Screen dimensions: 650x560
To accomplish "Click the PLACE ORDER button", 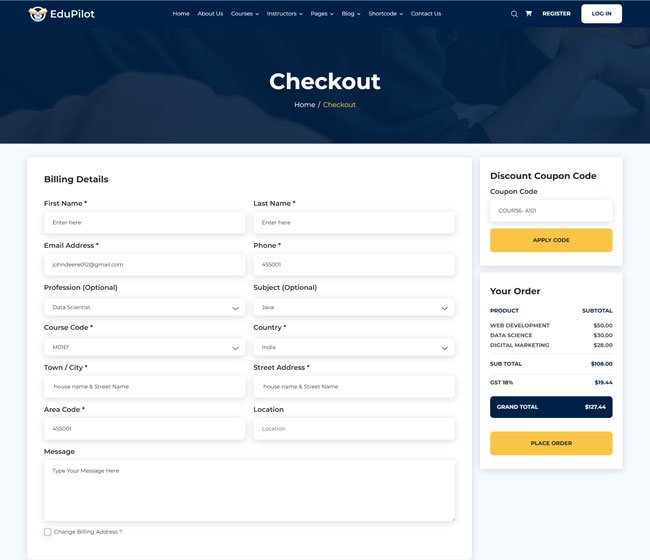I will pos(551,443).
